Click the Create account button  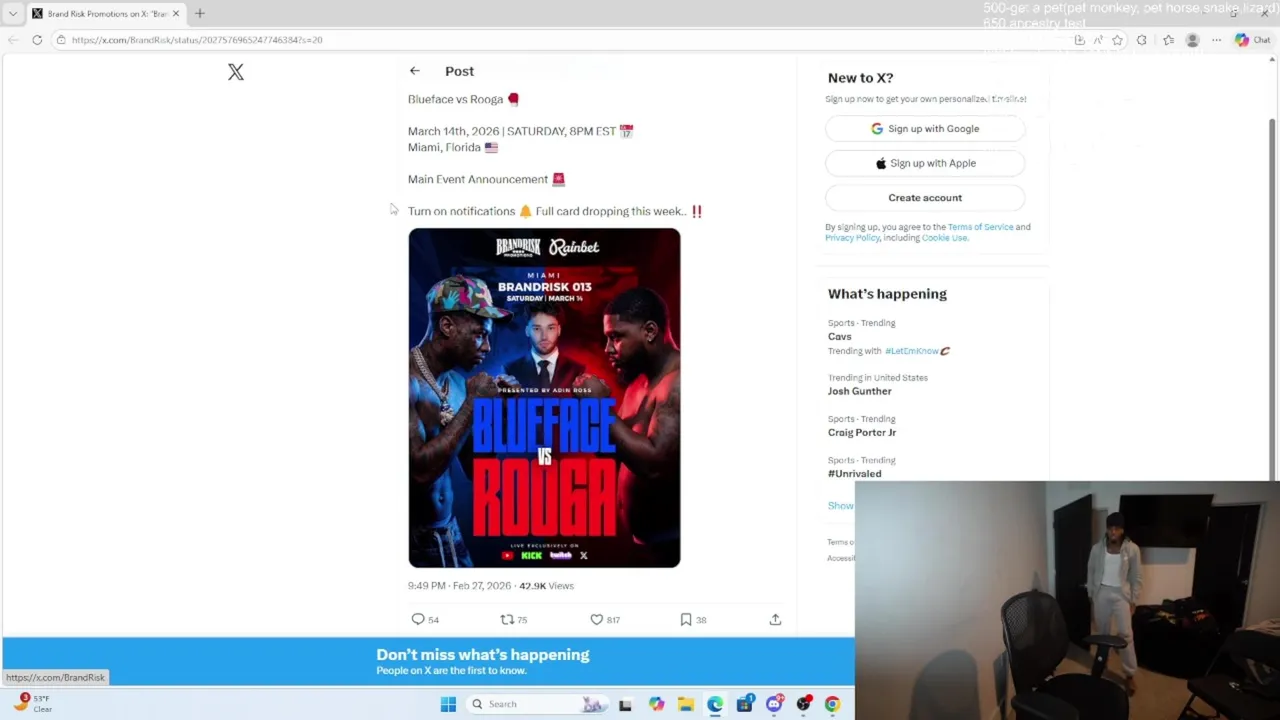tap(925, 198)
